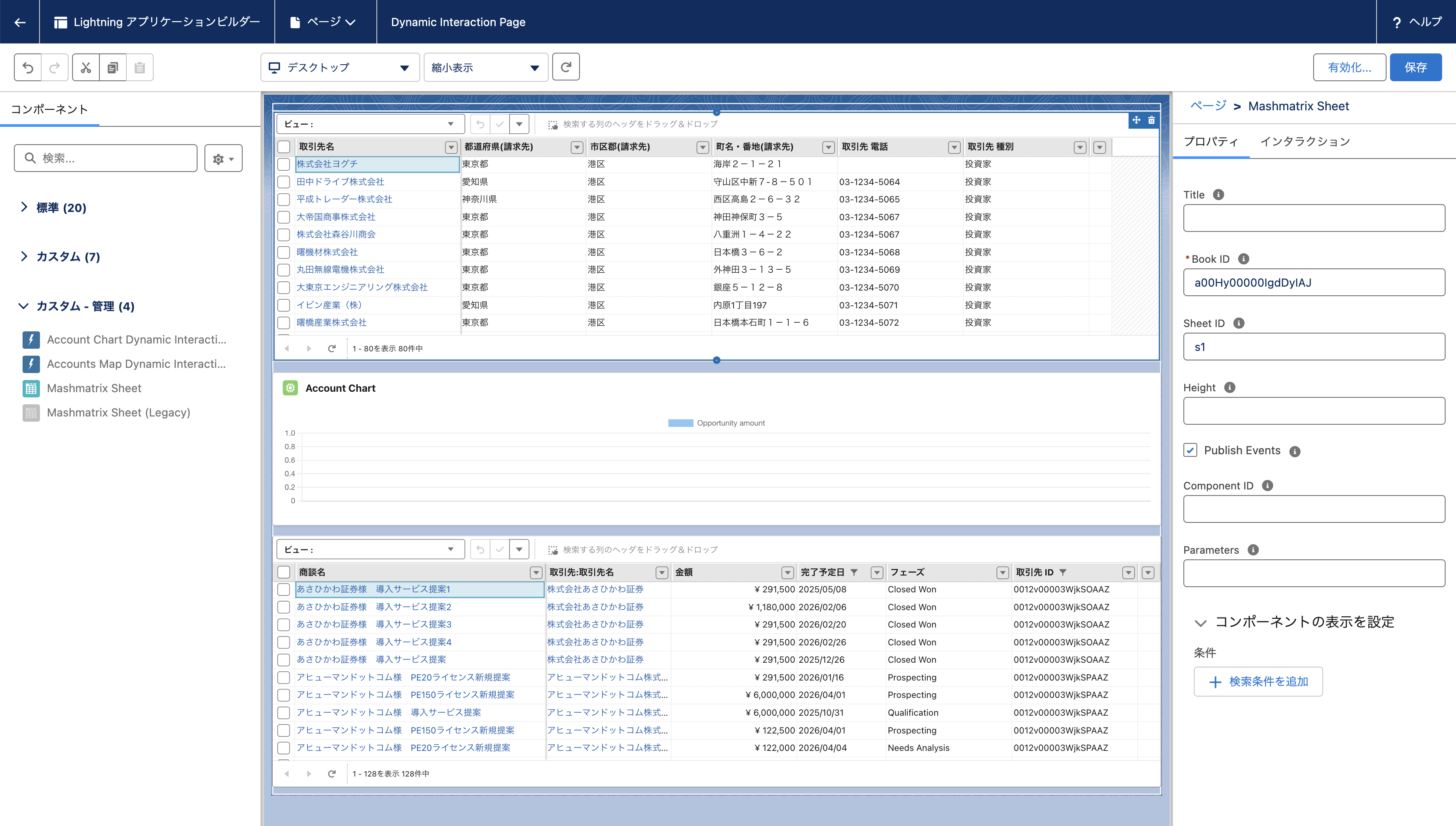This screenshot has height=826, width=1456.
Task: Click the Book ID info icon
Action: click(x=1243, y=259)
